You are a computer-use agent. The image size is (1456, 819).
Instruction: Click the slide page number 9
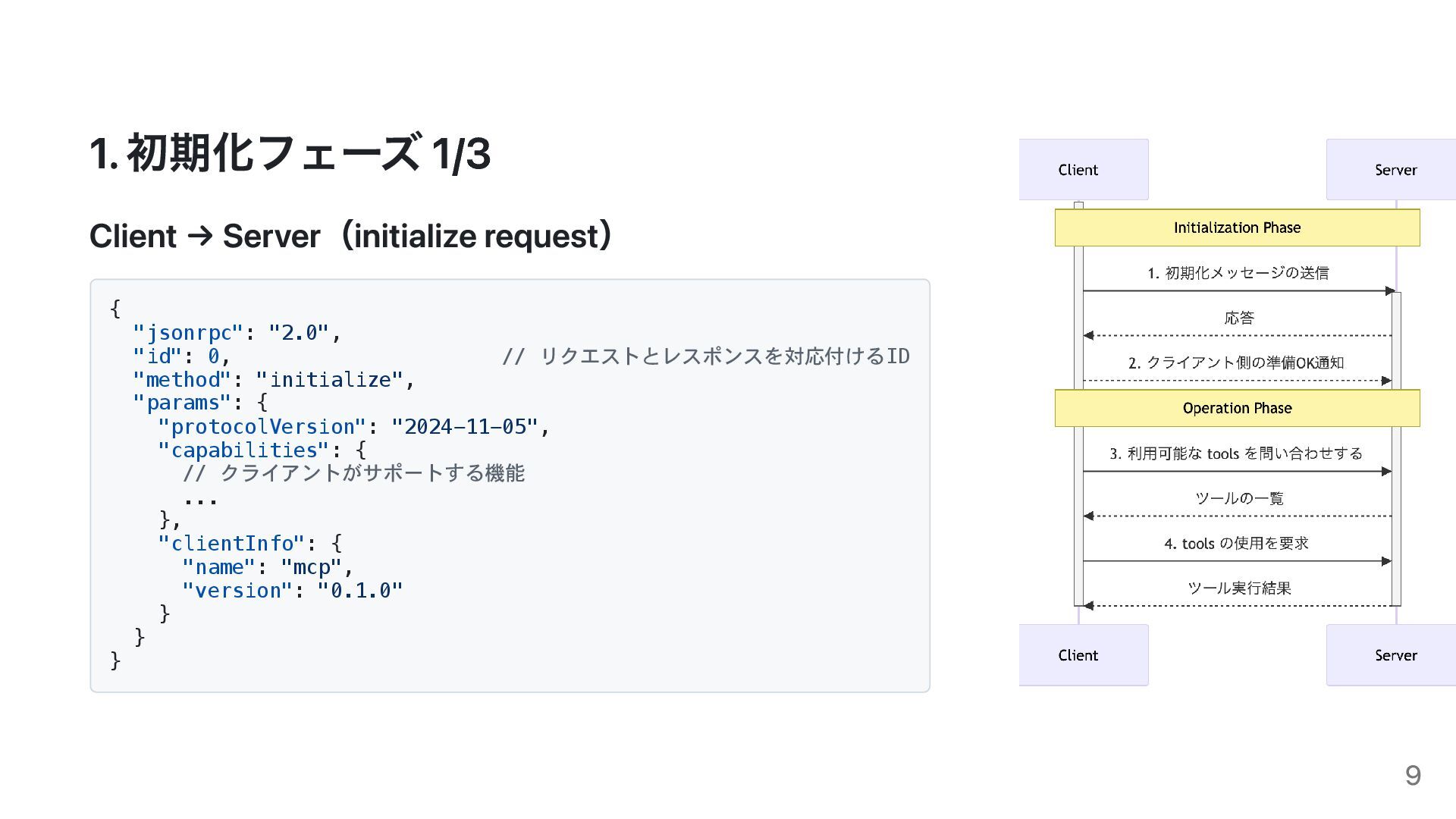tap(1412, 775)
